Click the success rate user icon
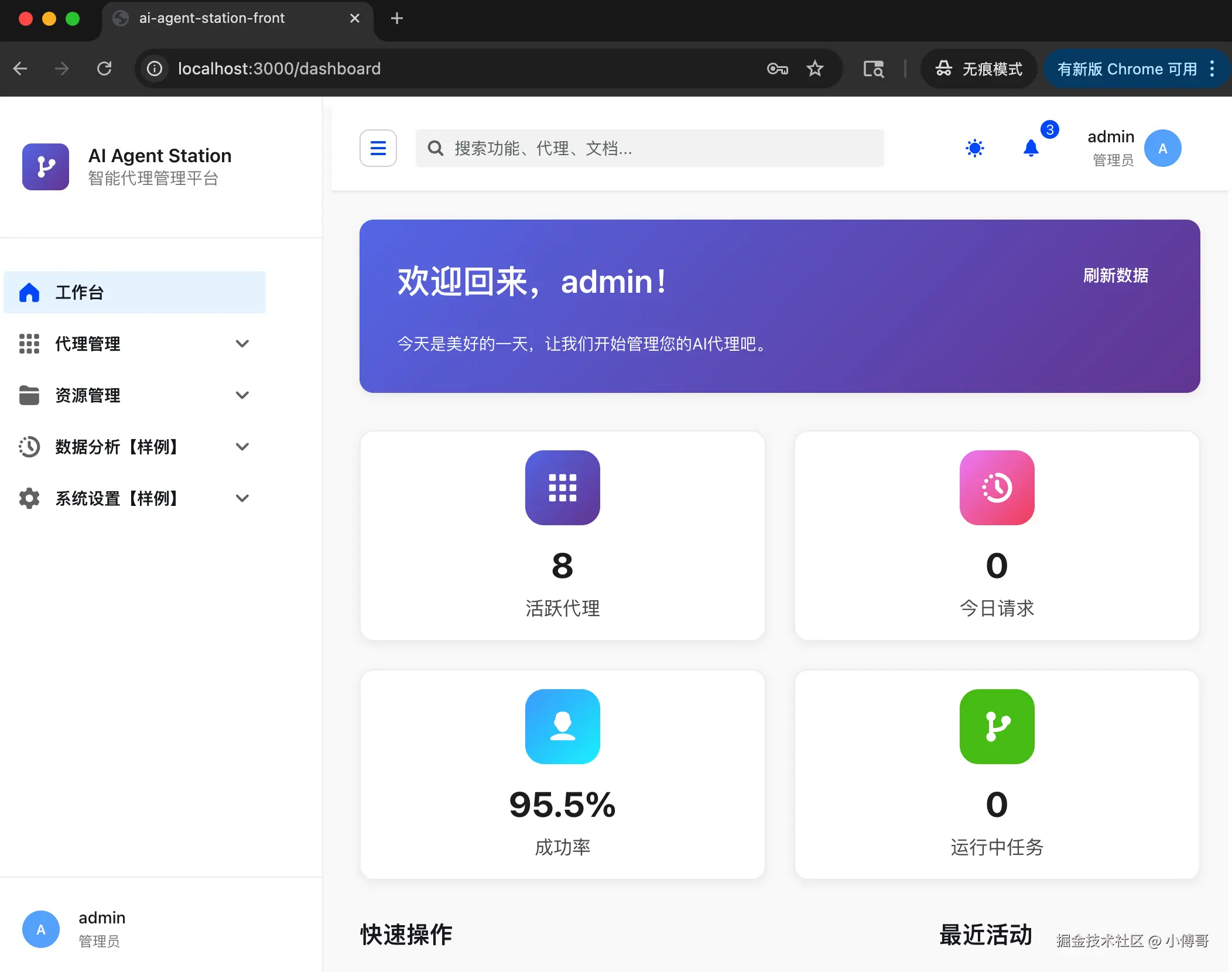This screenshot has width=1232, height=972. pyautogui.click(x=562, y=726)
